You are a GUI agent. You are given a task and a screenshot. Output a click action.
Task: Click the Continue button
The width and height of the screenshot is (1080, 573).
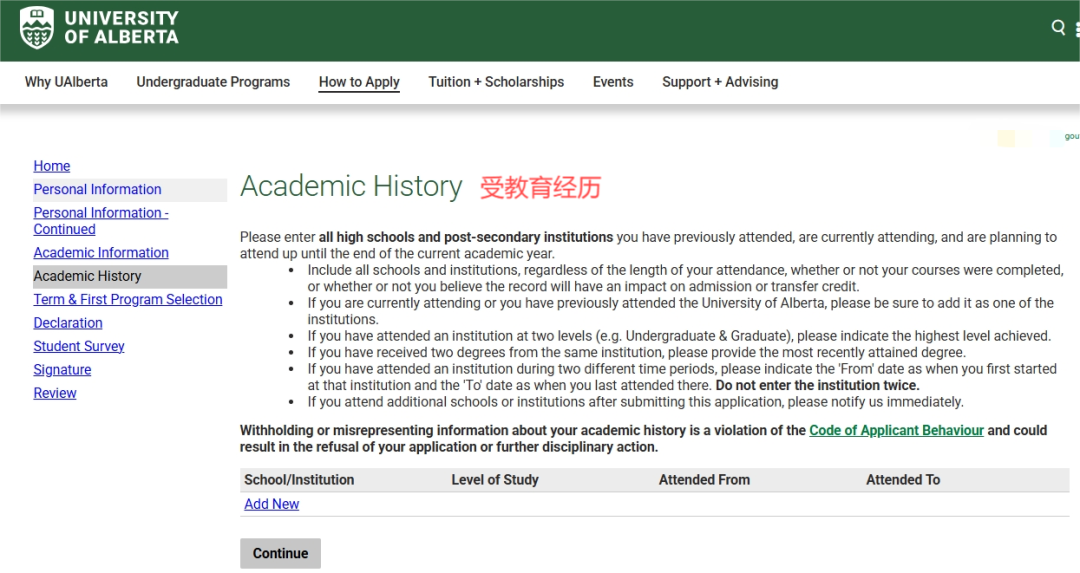pyautogui.click(x=280, y=553)
